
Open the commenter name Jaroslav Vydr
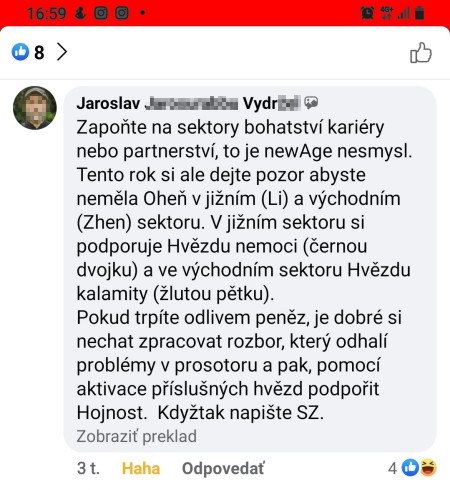pos(188,103)
